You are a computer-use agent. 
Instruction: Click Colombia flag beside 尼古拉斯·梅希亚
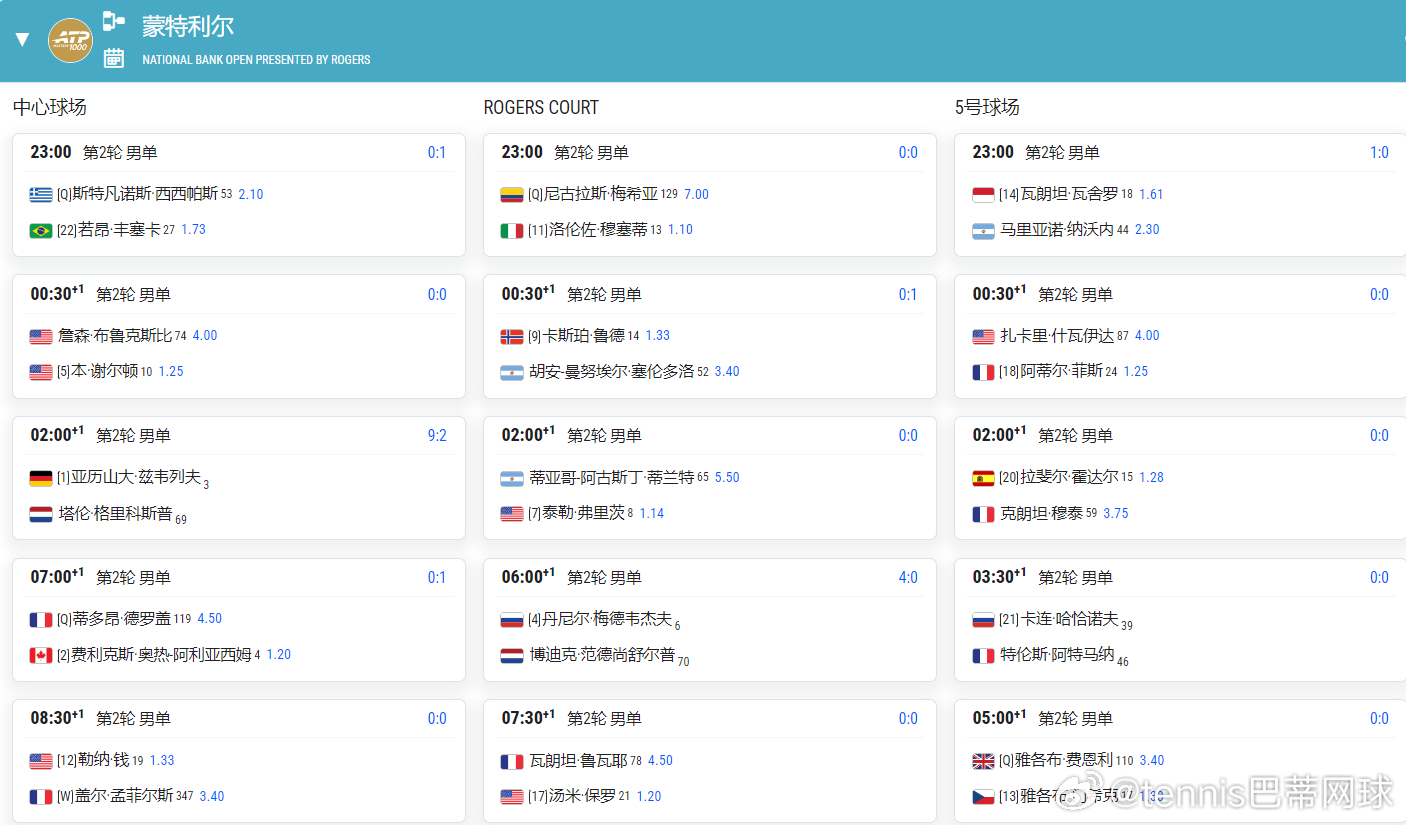click(x=512, y=195)
